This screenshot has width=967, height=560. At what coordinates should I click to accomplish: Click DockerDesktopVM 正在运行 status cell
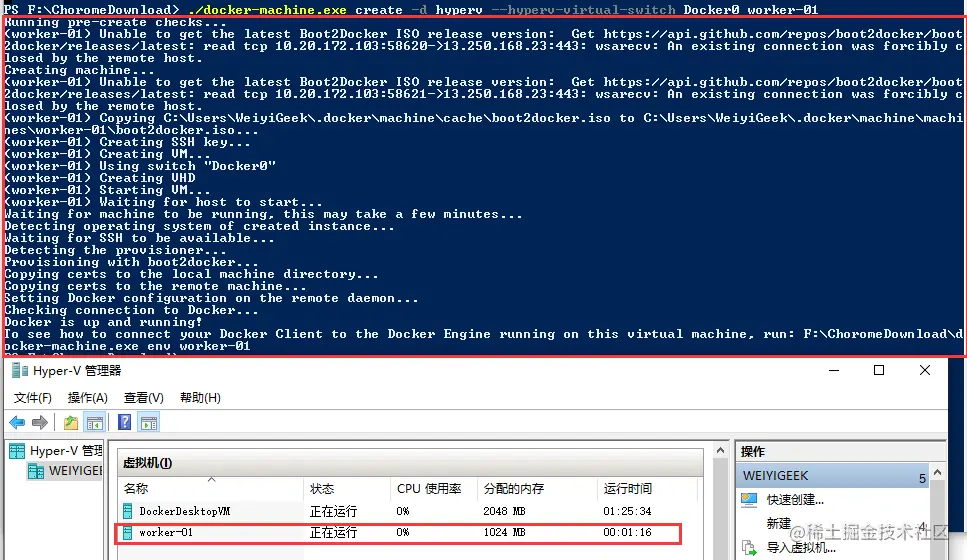click(x=333, y=511)
